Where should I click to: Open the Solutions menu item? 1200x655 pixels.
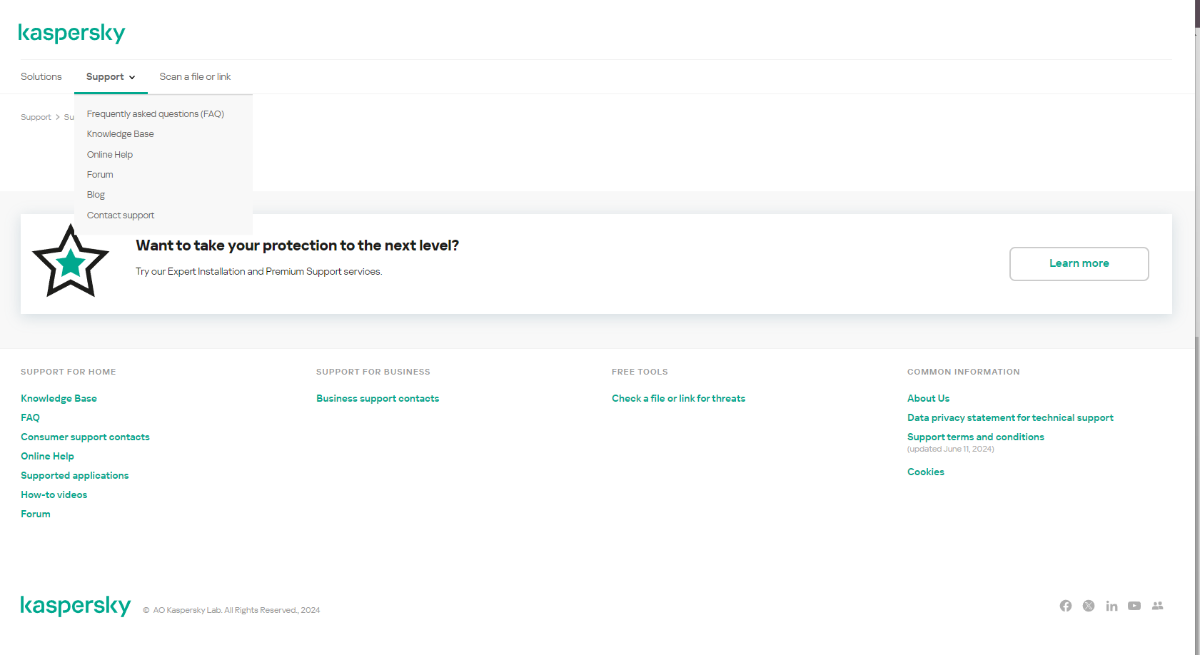click(41, 77)
